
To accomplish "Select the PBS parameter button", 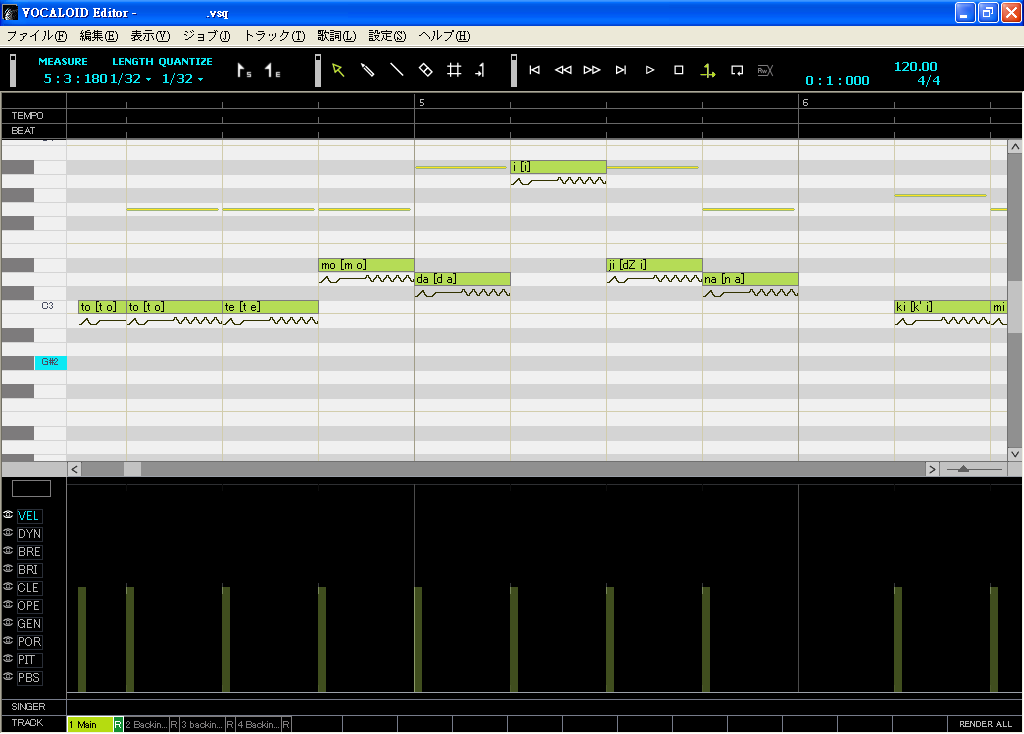I will click(29, 678).
